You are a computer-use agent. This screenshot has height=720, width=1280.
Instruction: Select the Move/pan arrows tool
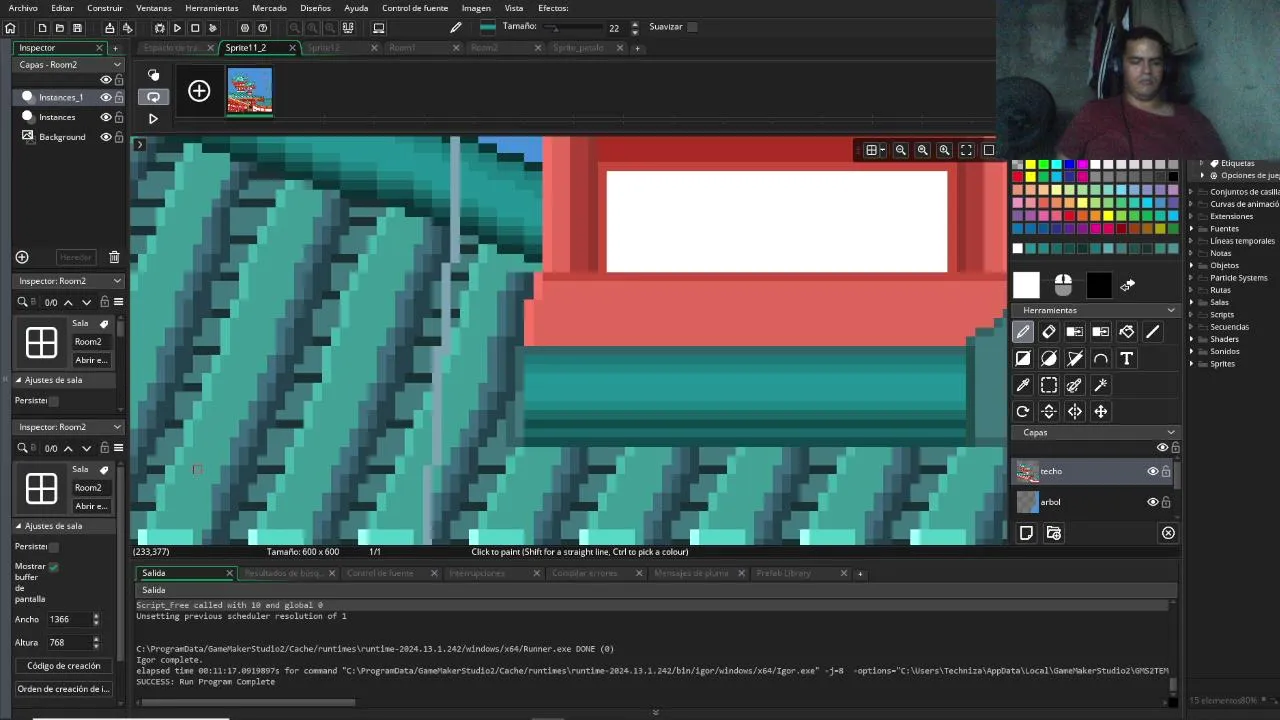(x=1100, y=411)
